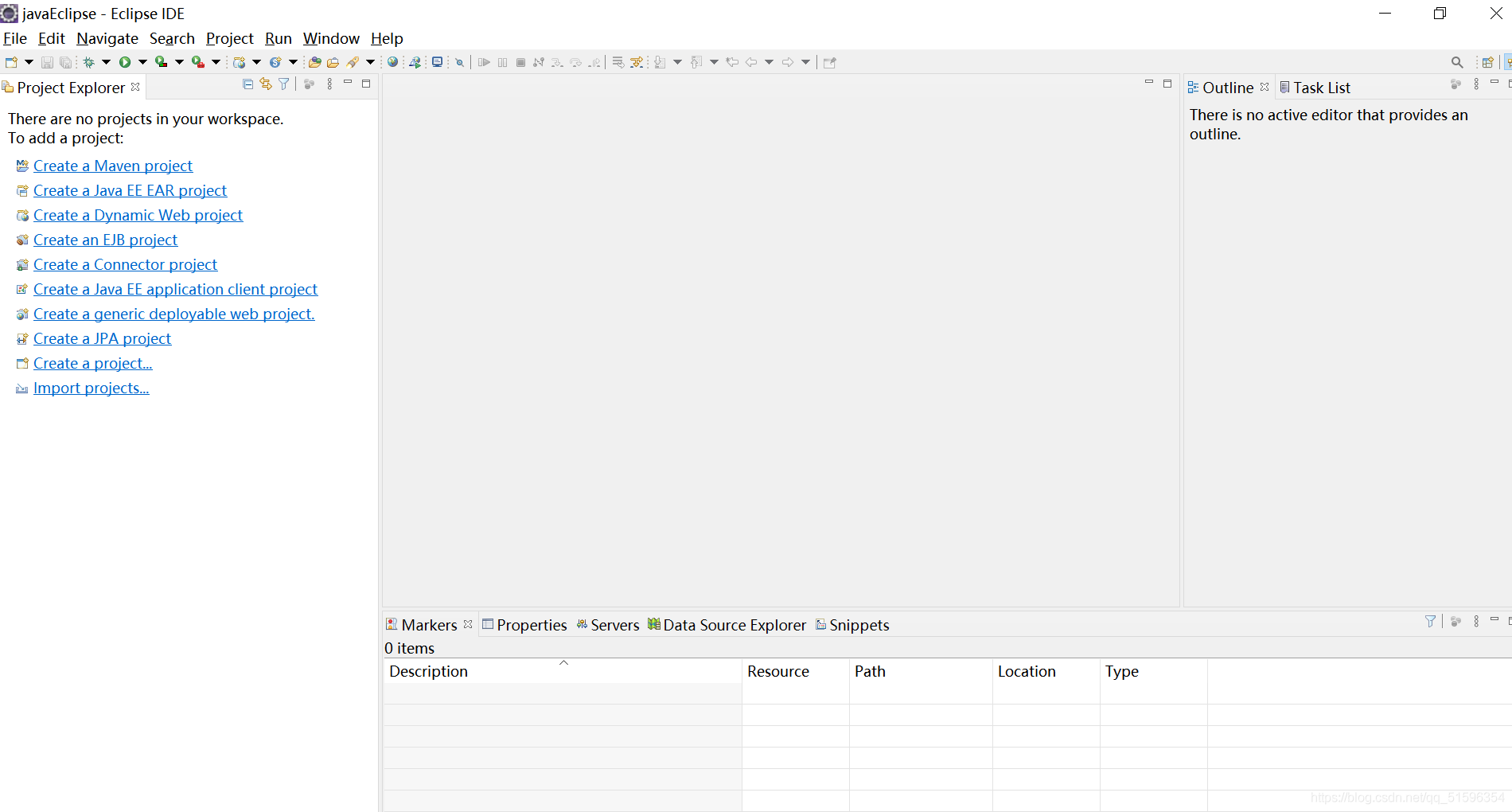
Task: Toggle Skip All Breakpoints
Action: pos(459,62)
